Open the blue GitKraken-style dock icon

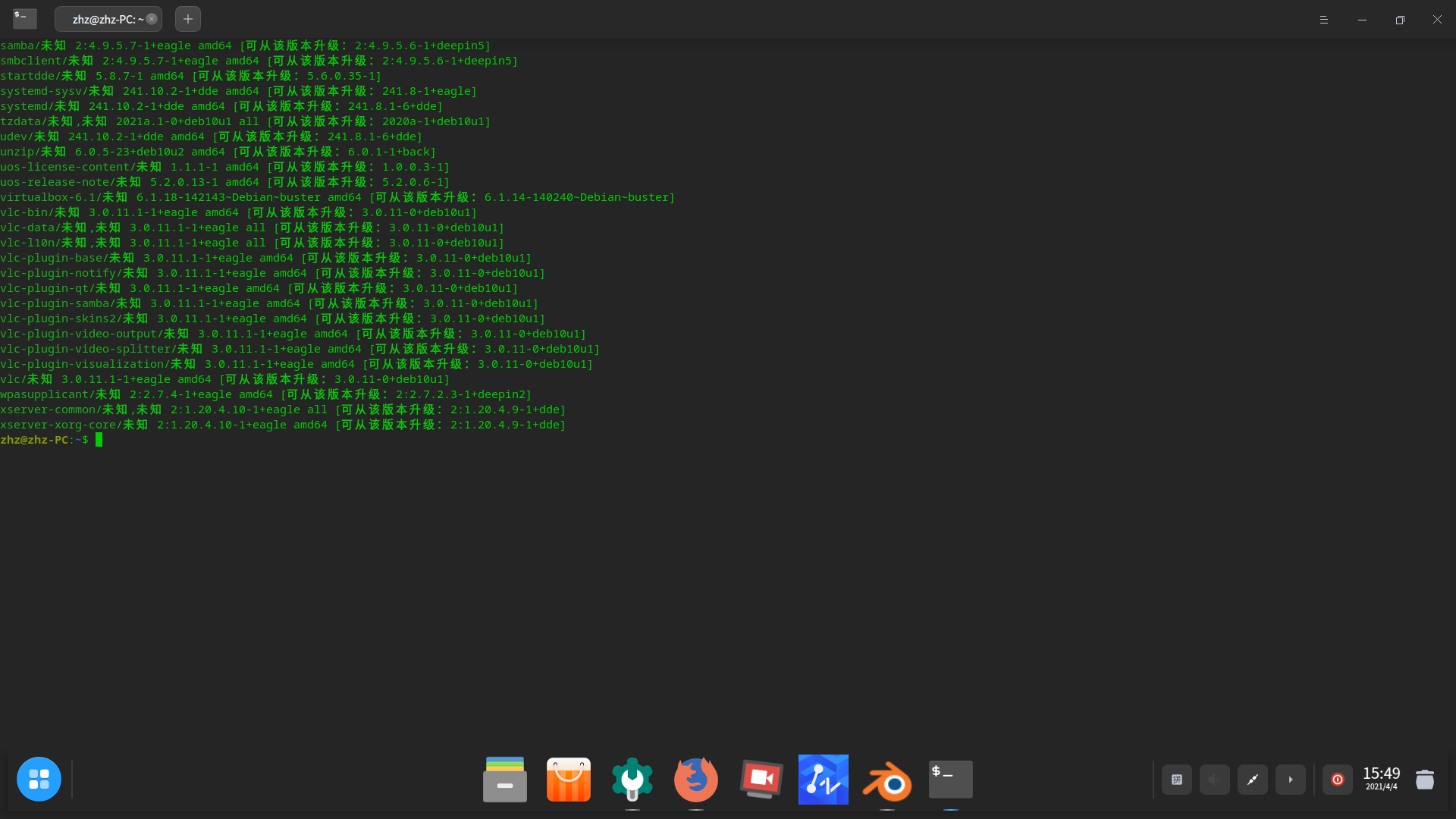click(823, 779)
